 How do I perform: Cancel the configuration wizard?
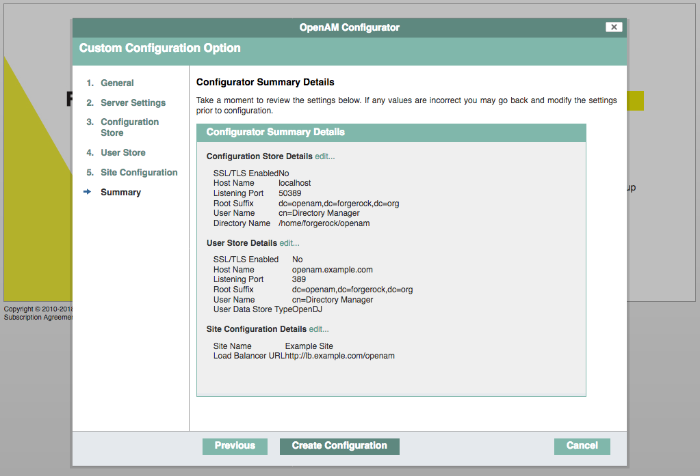[x=582, y=446]
